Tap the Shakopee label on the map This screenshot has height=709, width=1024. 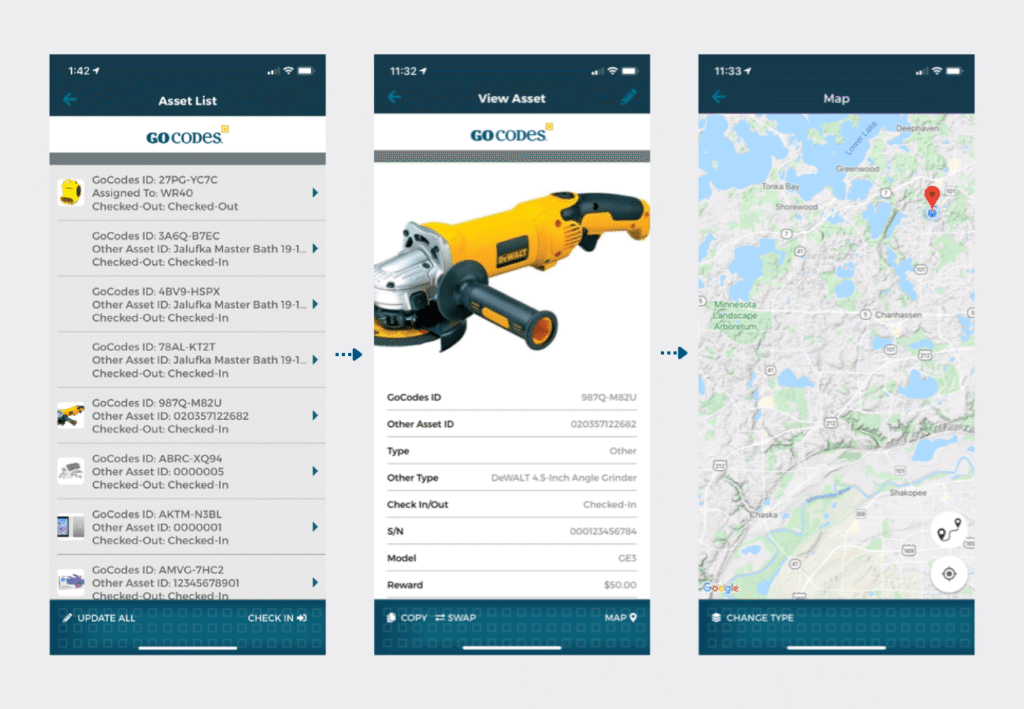click(x=908, y=492)
